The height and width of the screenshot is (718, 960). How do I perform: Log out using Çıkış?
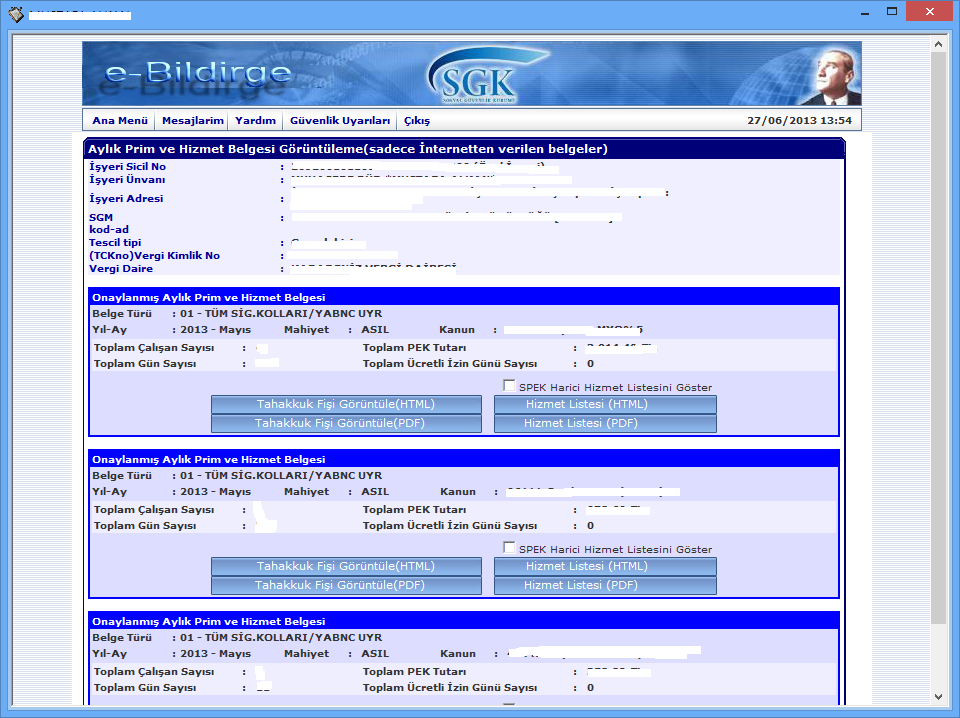[x=417, y=120]
